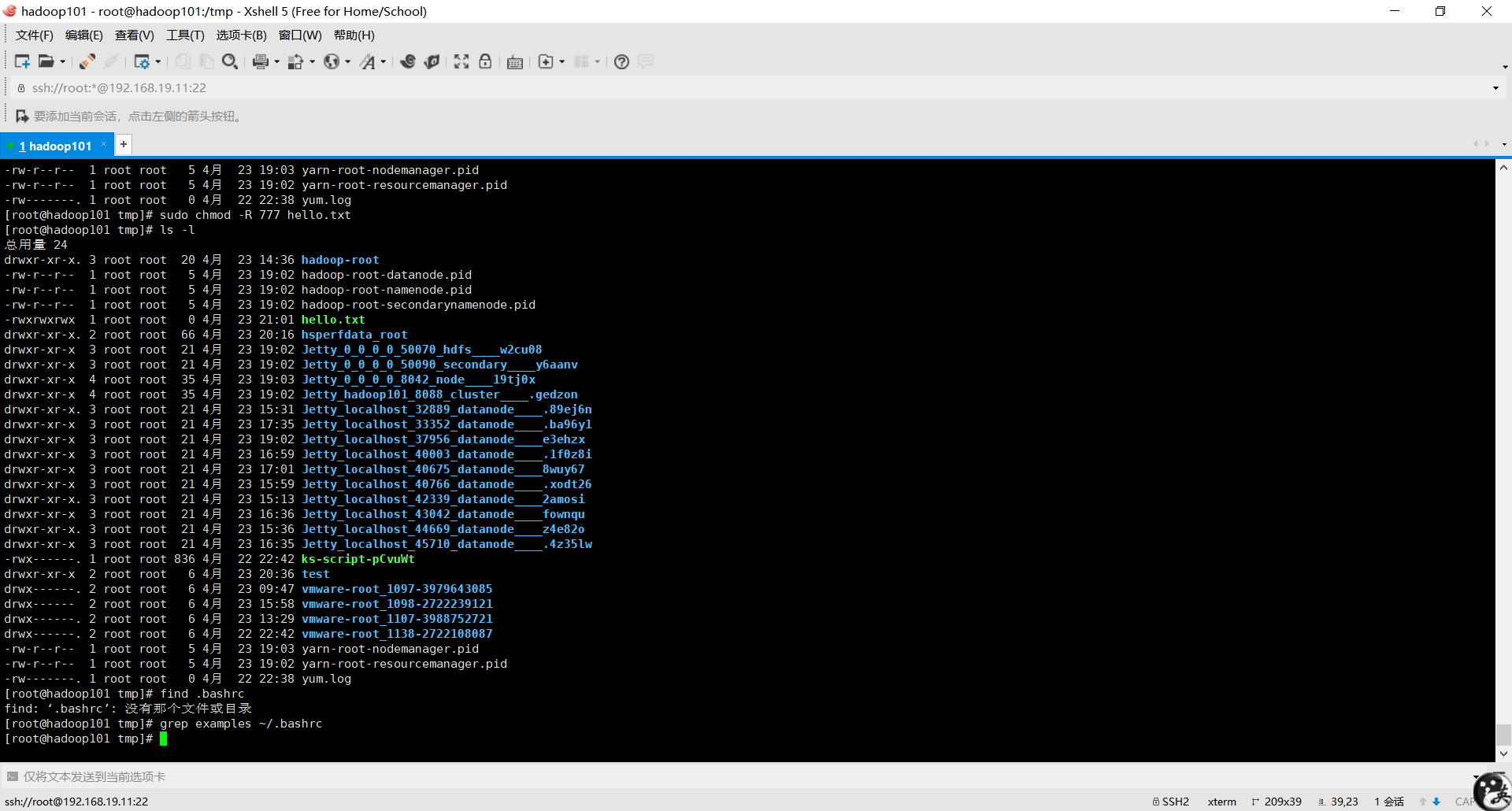Screen dimensions: 1512x811
Task: Click the Find magnifier icon
Action: pos(230,61)
